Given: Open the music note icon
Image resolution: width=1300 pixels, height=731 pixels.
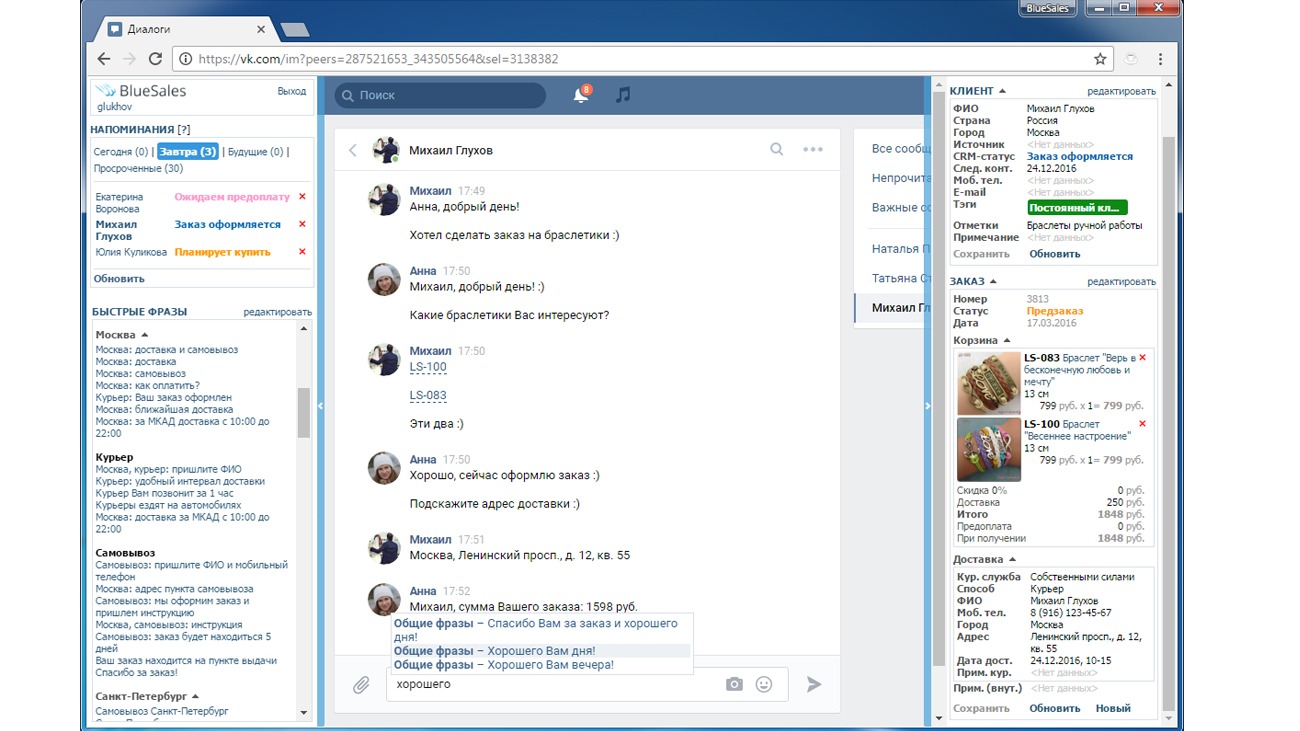Looking at the screenshot, I should 623,95.
